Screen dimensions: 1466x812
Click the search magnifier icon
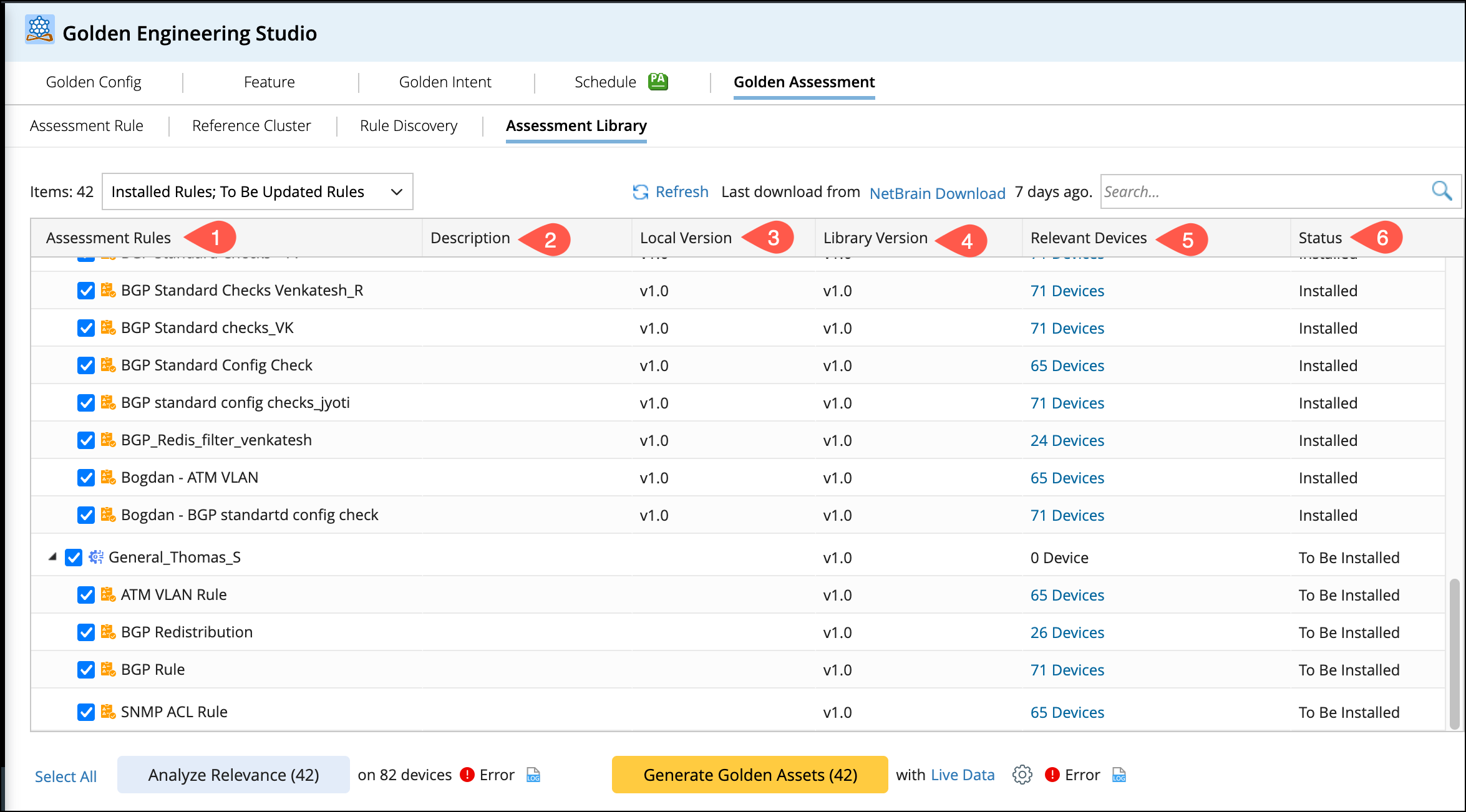(x=1441, y=191)
